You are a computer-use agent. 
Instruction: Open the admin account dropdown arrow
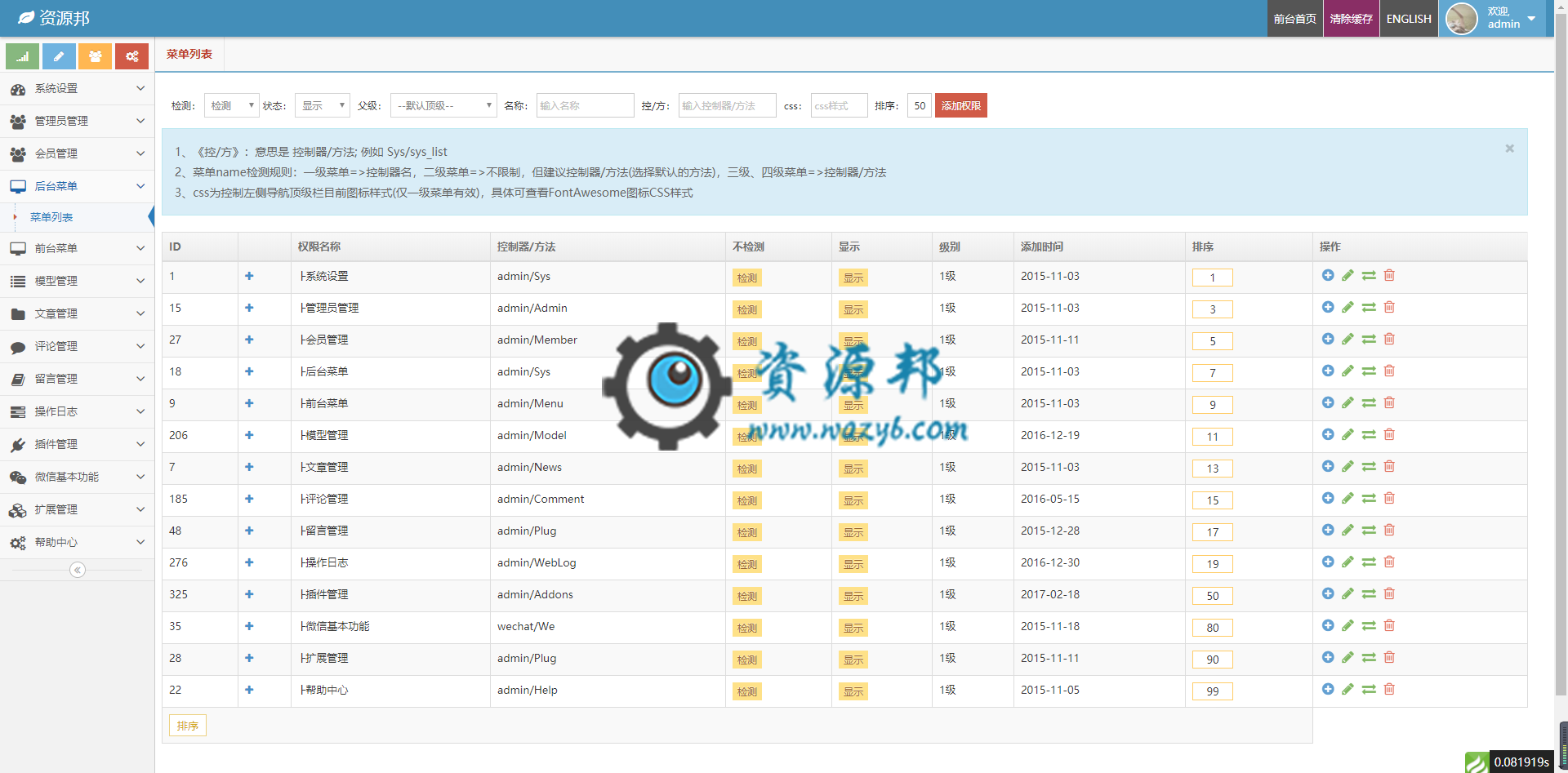click(1531, 18)
